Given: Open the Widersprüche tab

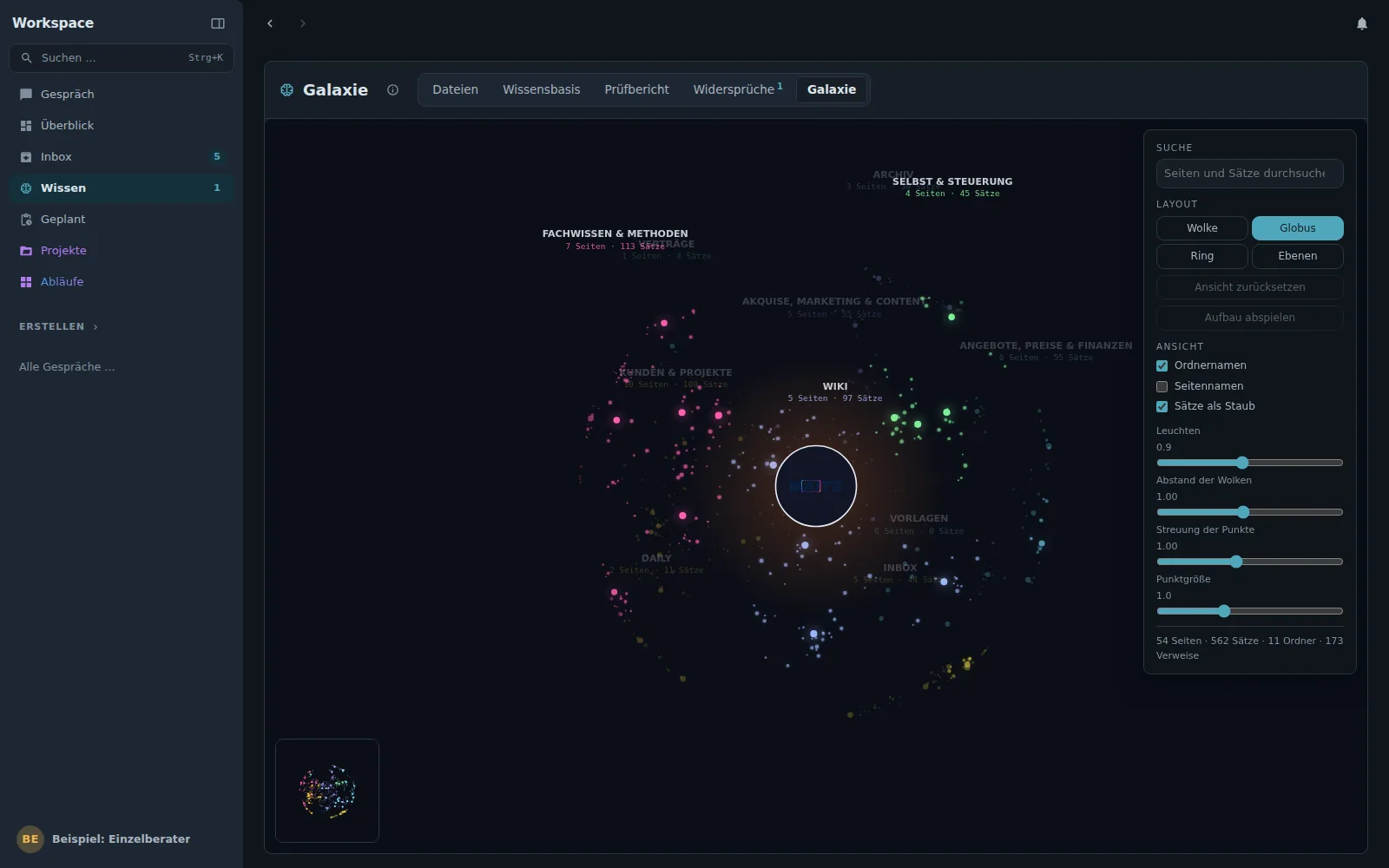Looking at the screenshot, I should [x=737, y=89].
